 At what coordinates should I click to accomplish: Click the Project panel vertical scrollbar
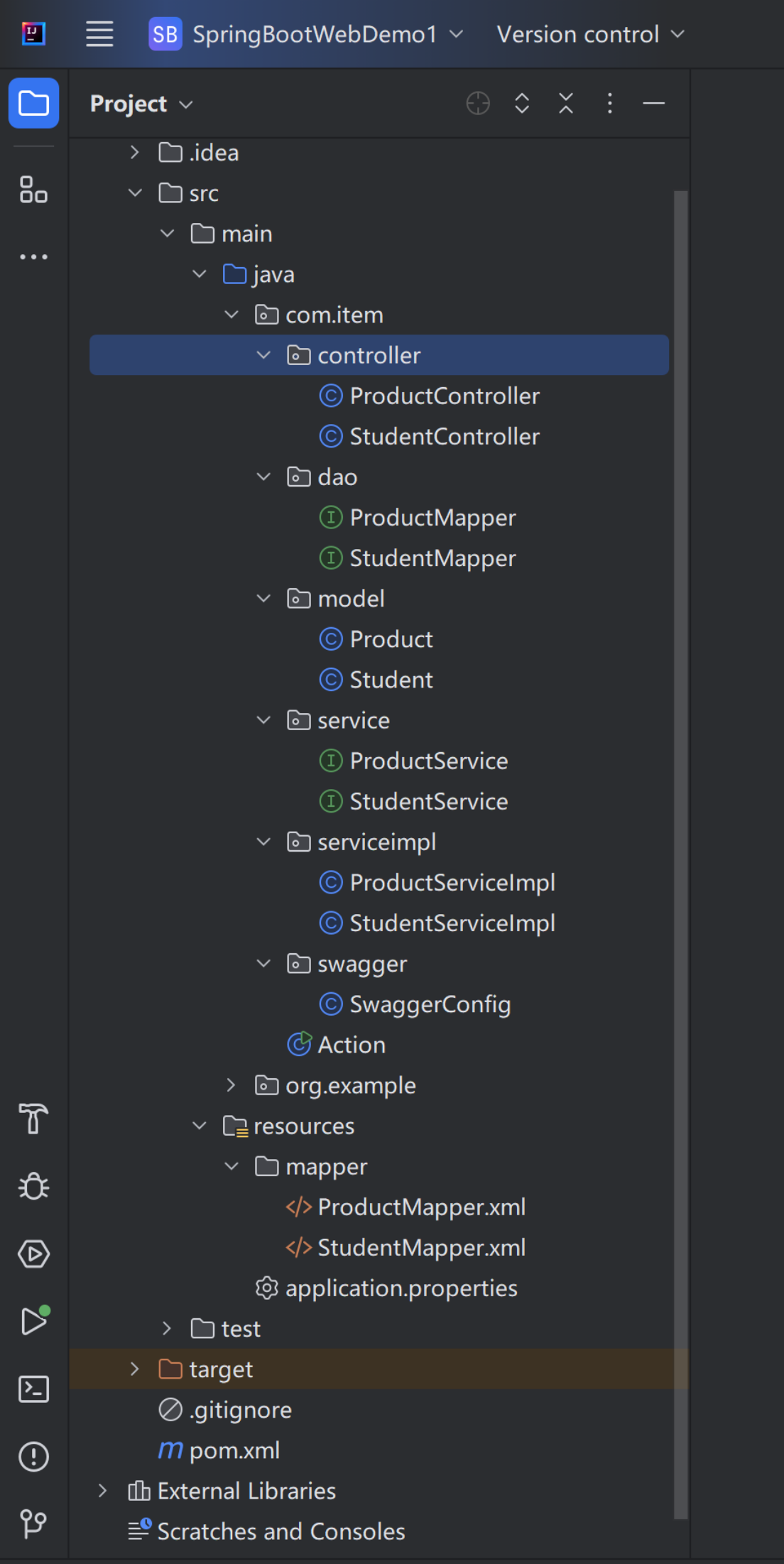(x=680, y=854)
